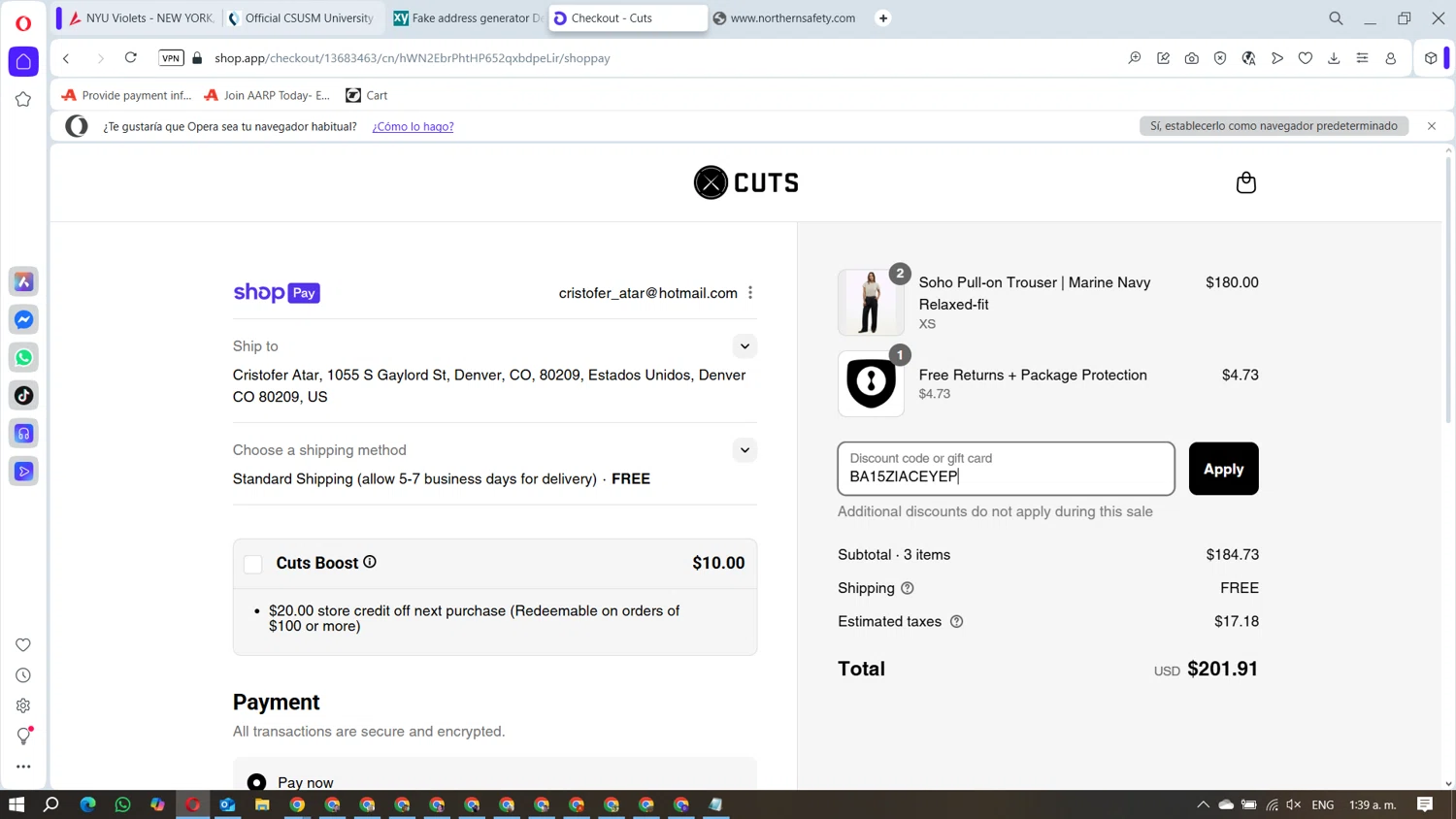This screenshot has width=1456, height=819.
Task: Open Microsoft Edge from taskbar
Action: [x=87, y=804]
